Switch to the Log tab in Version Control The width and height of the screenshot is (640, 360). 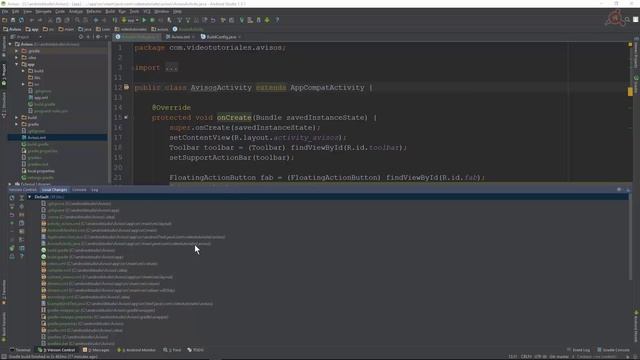(95, 190)
